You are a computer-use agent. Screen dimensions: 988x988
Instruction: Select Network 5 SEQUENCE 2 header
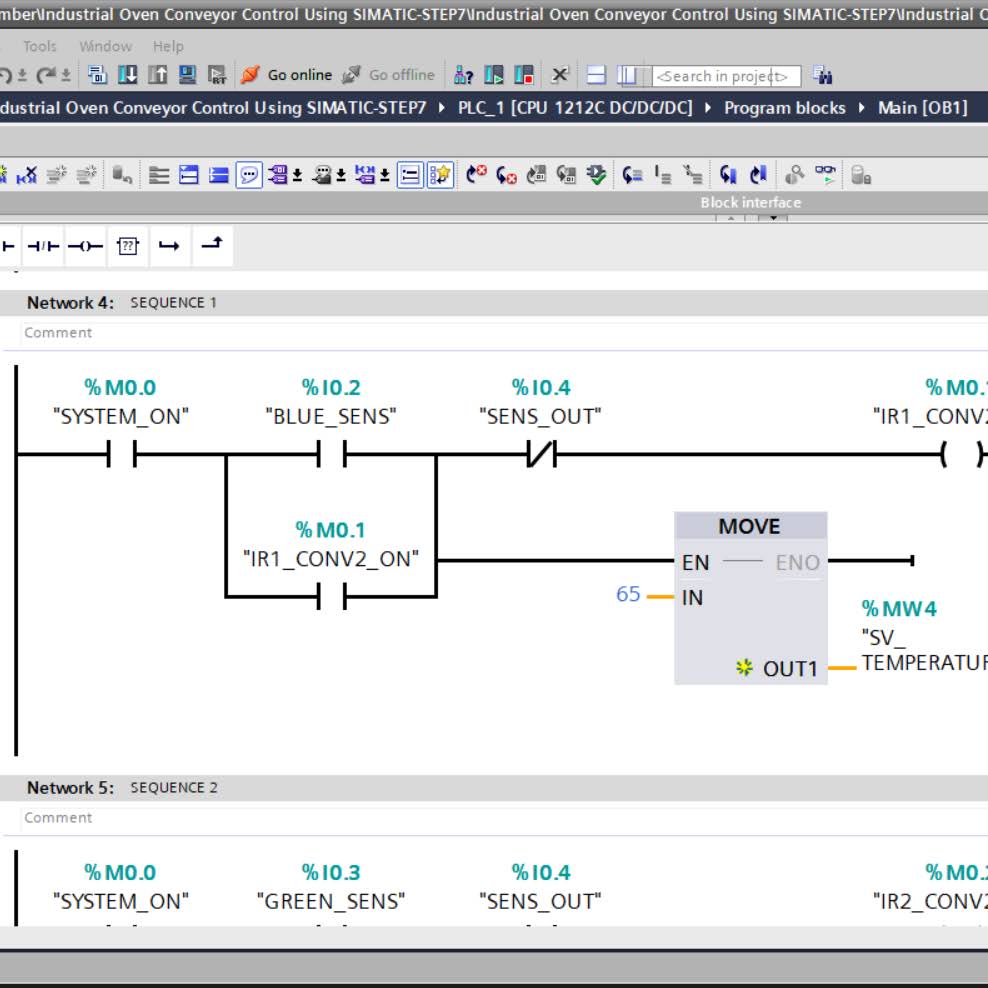coord(494,788)
